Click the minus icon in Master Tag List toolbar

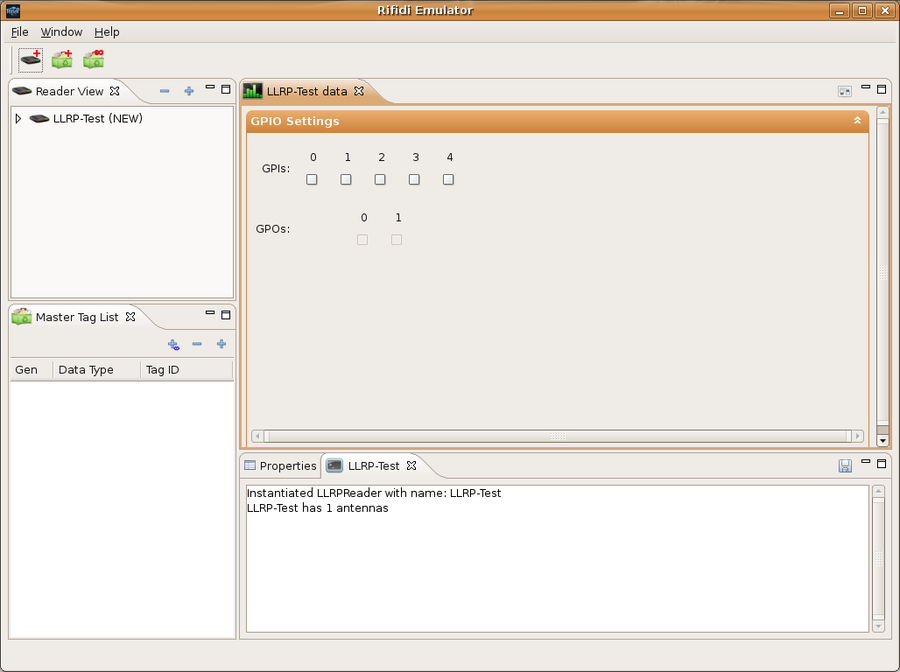click(196, 344)
